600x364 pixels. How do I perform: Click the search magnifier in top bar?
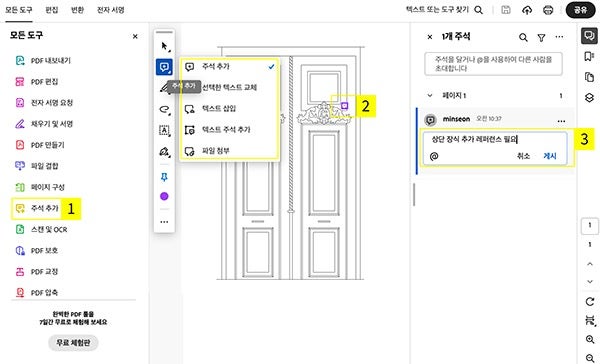point(479,10)
